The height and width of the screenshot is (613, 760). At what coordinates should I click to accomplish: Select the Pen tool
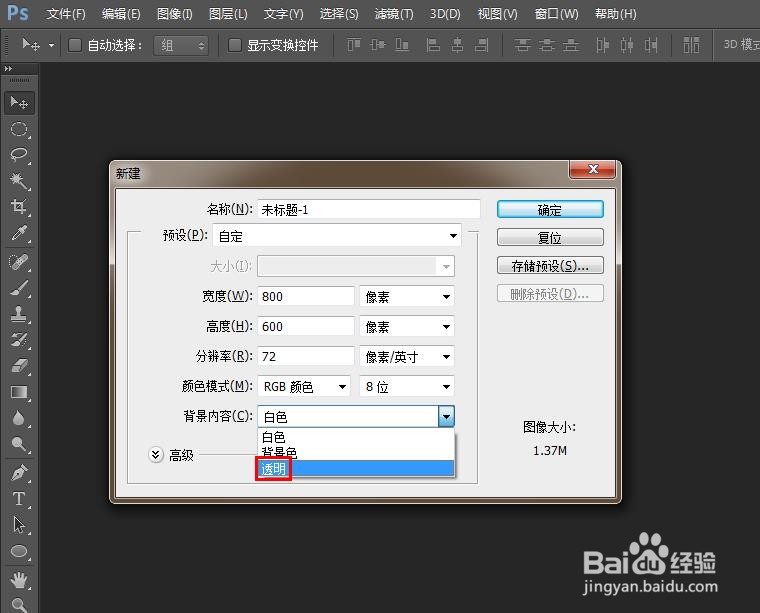[19, 473]
